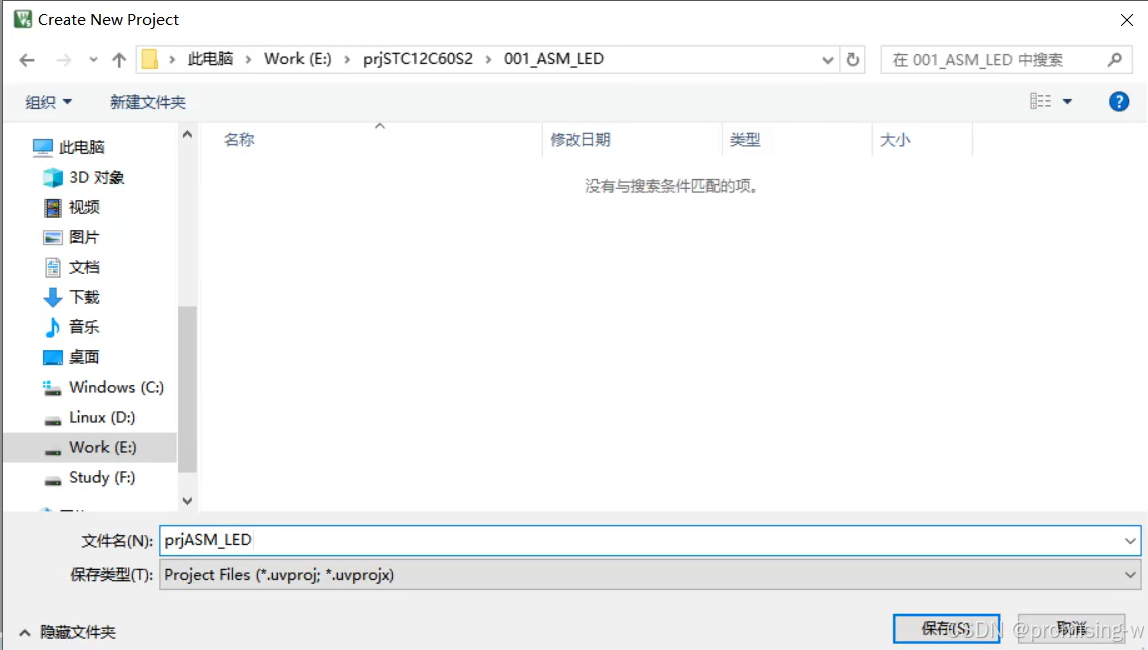Close the Create New Project dialog
Screen dimensions: 1148x650
coord(1127,20)
